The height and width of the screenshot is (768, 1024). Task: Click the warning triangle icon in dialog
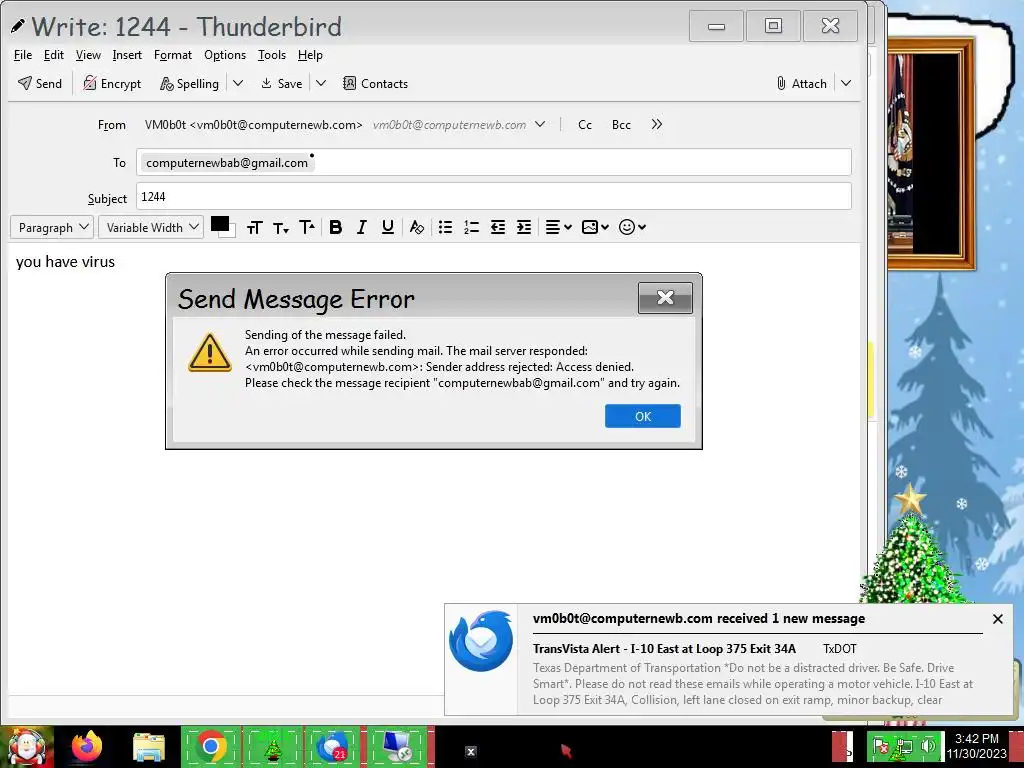click(210, 353)
